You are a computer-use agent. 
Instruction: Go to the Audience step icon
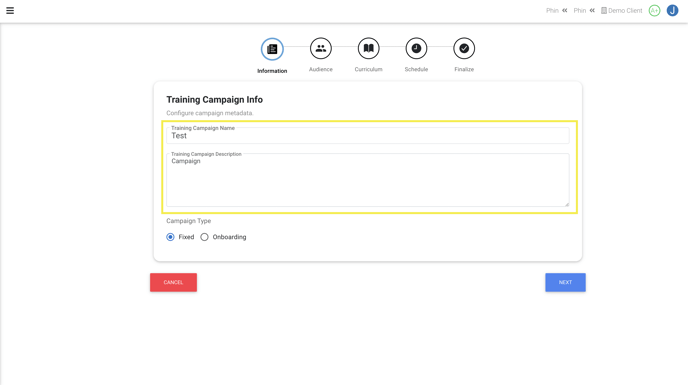pyautogui.click(x=321, y=48)
